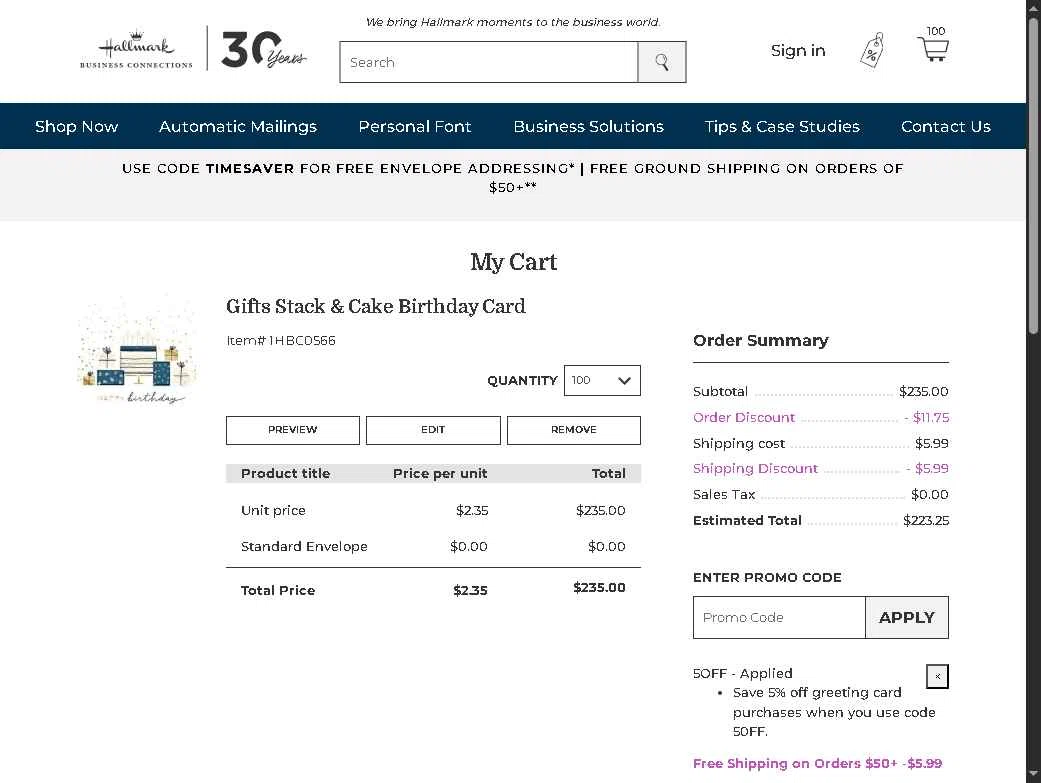
Task: Click into the Search box
Action: point(489,62)
